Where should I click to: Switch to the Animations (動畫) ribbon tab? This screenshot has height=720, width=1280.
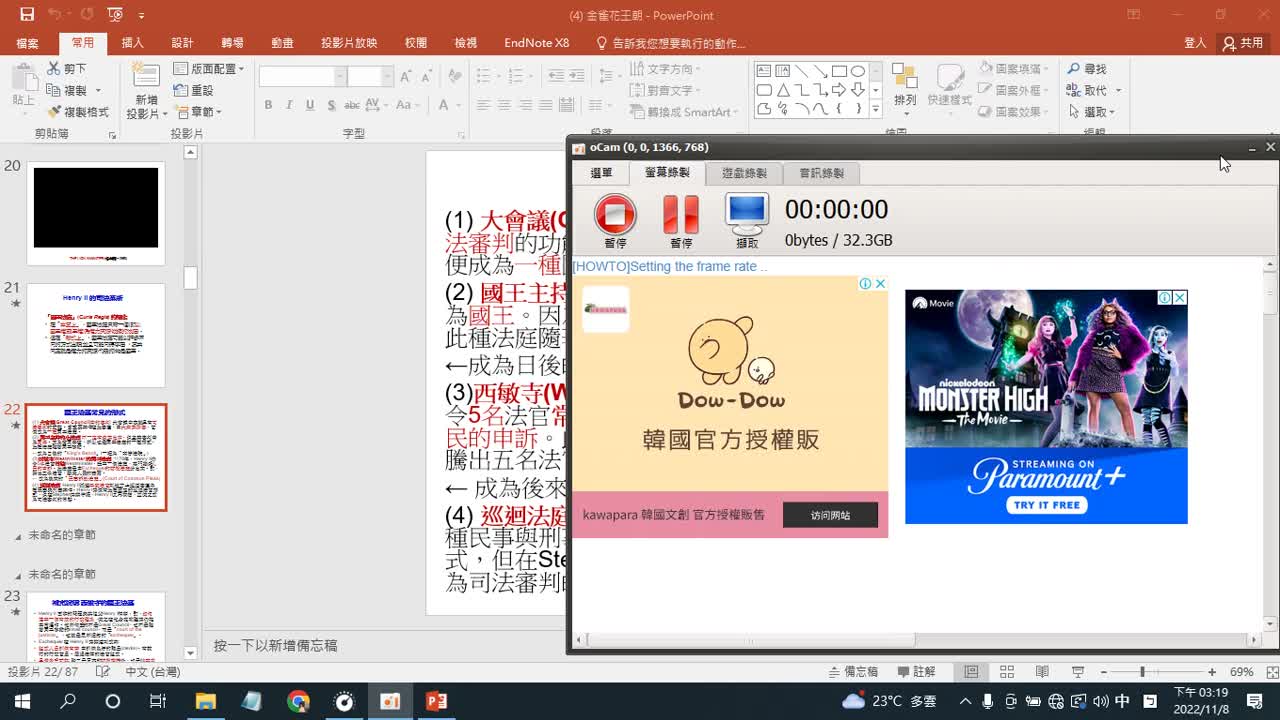point(282,43)
